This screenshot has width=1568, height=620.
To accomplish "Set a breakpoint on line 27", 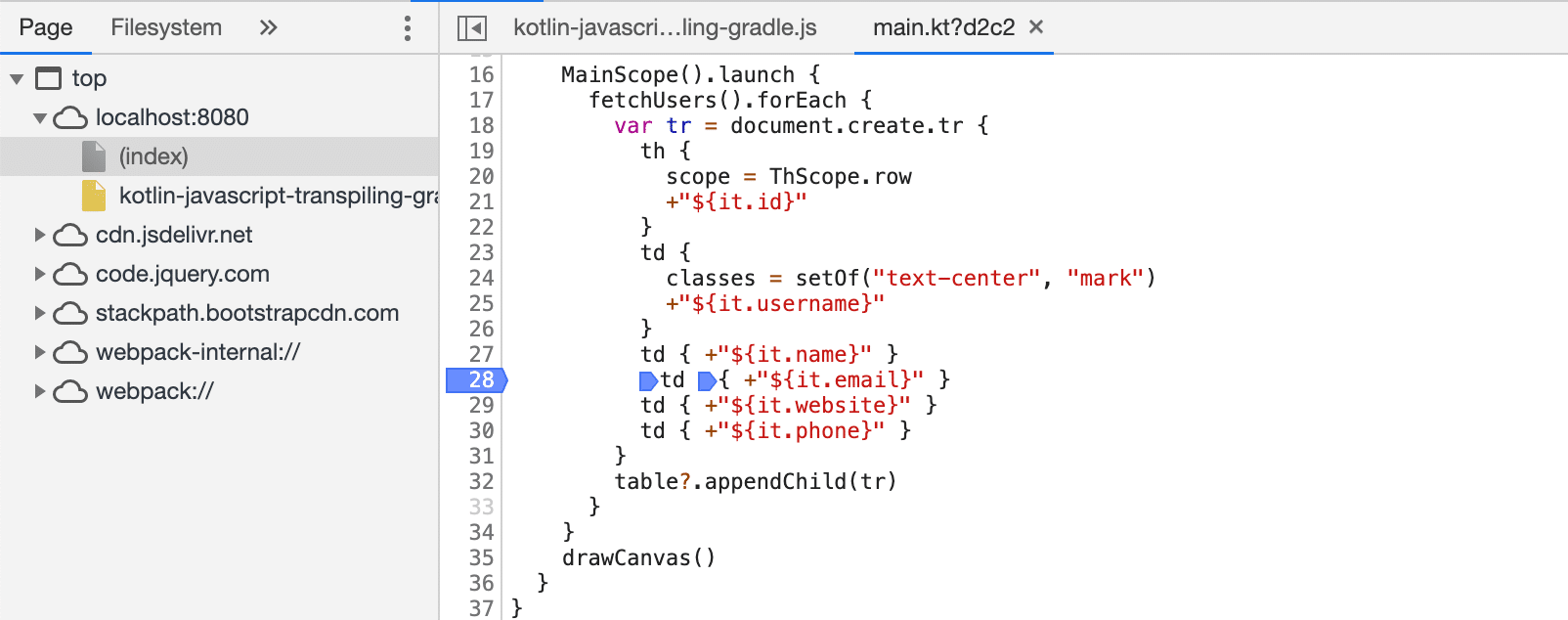I will pyautogui.click(x=482, y=354).
